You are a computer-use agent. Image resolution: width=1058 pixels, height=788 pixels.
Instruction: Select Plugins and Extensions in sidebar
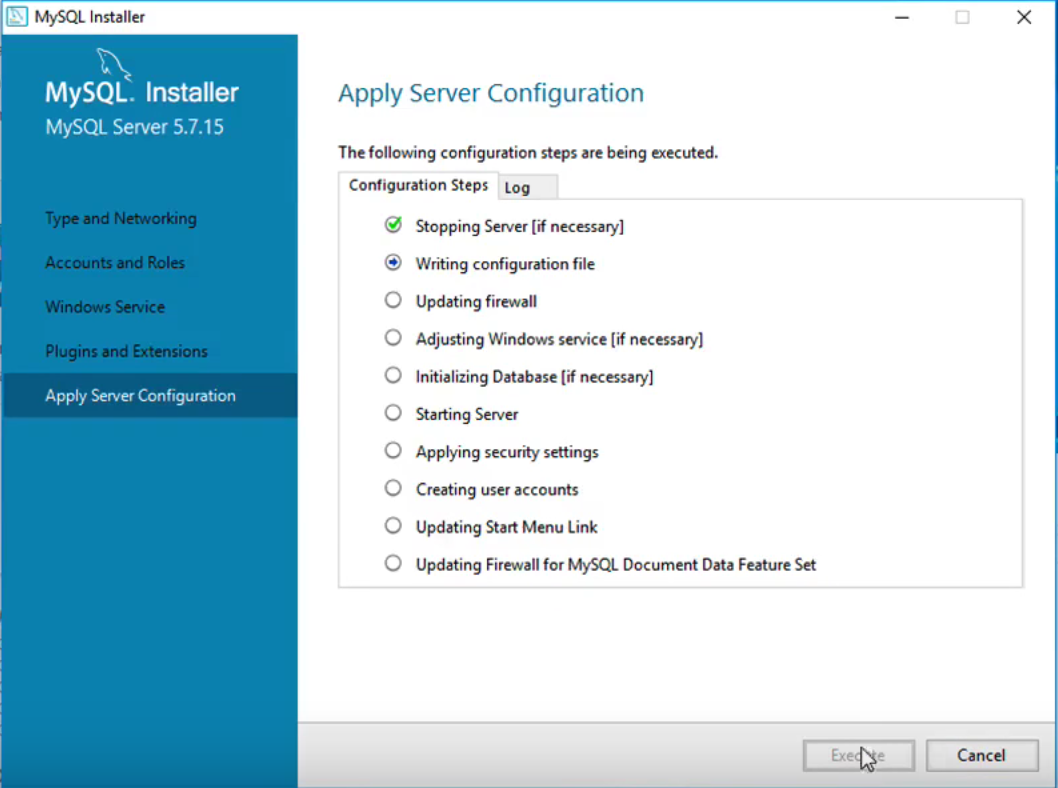point(126,351)
